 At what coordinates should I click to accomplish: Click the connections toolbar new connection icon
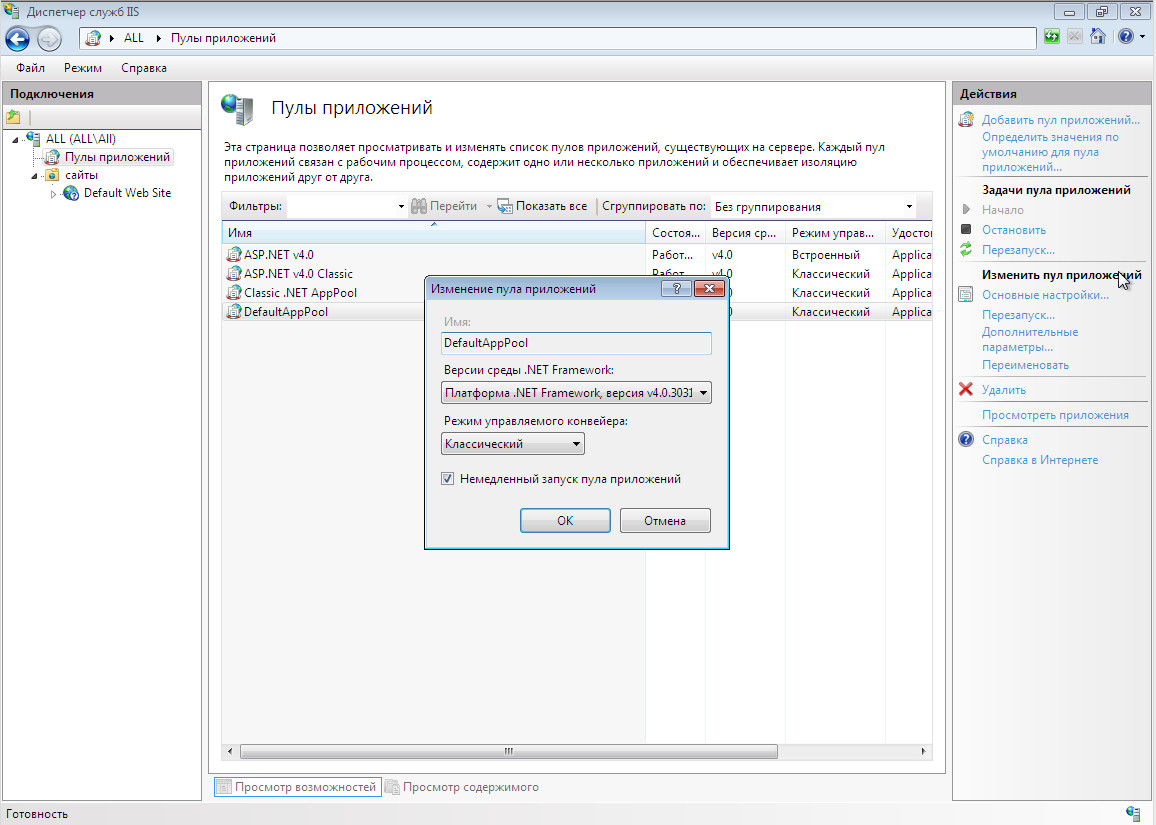[13, 116]
